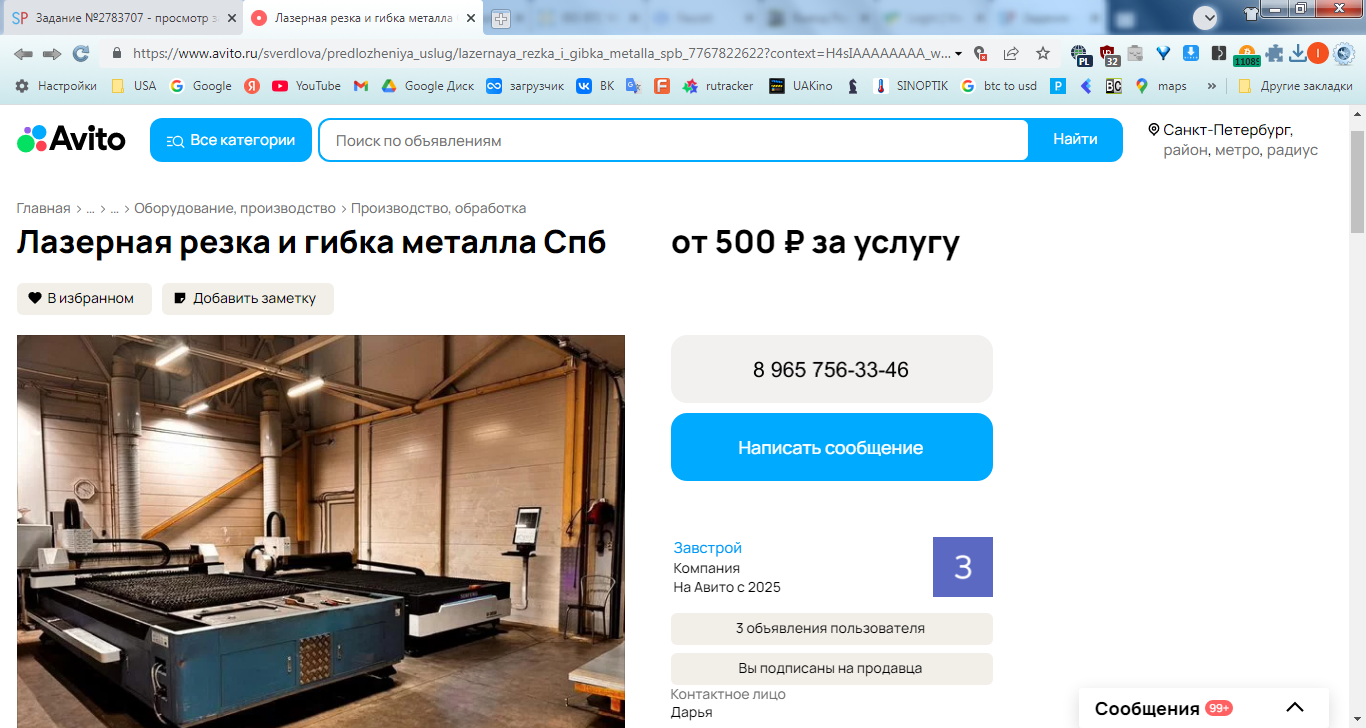Open the maps bookmark

[1161, 86]
